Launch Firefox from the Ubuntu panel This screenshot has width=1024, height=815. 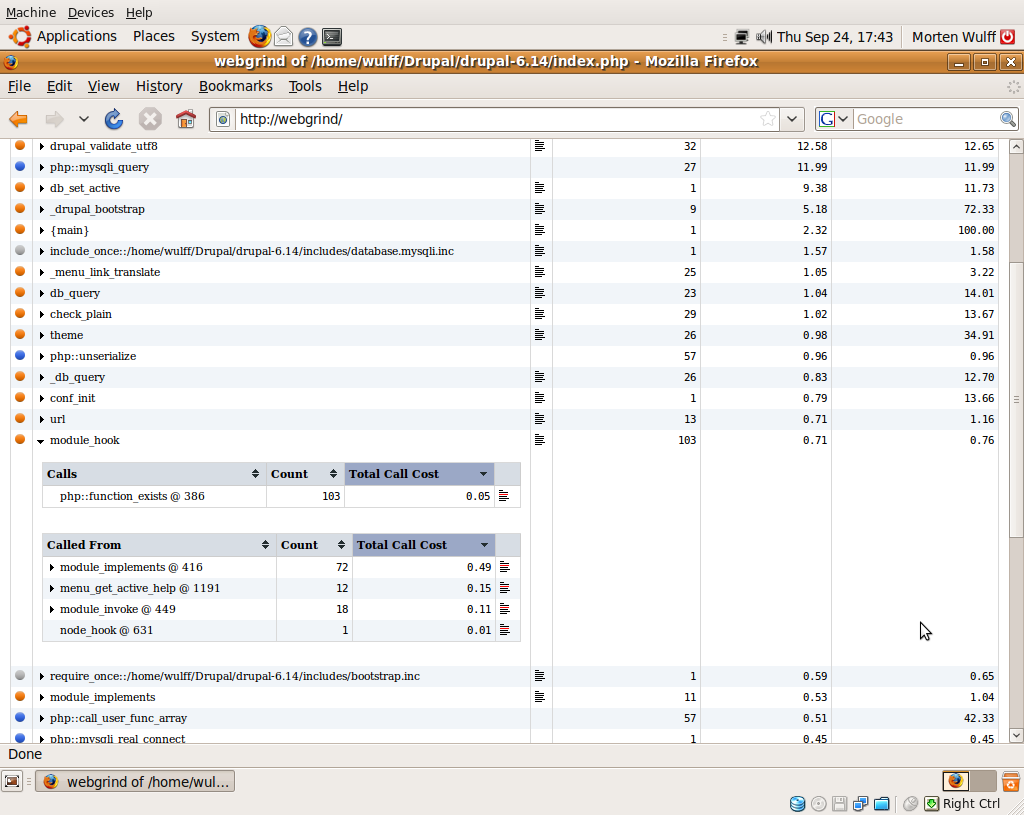click(259, 37)
